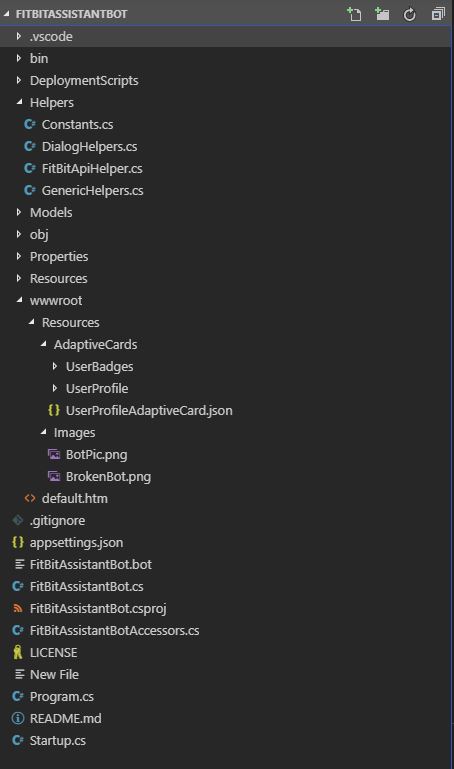The height and width of the screenshot is (769, 454).
Task: Click the RSS-style icon beside FitBitAssistantBot.csproj
Action: coord(18,609)
